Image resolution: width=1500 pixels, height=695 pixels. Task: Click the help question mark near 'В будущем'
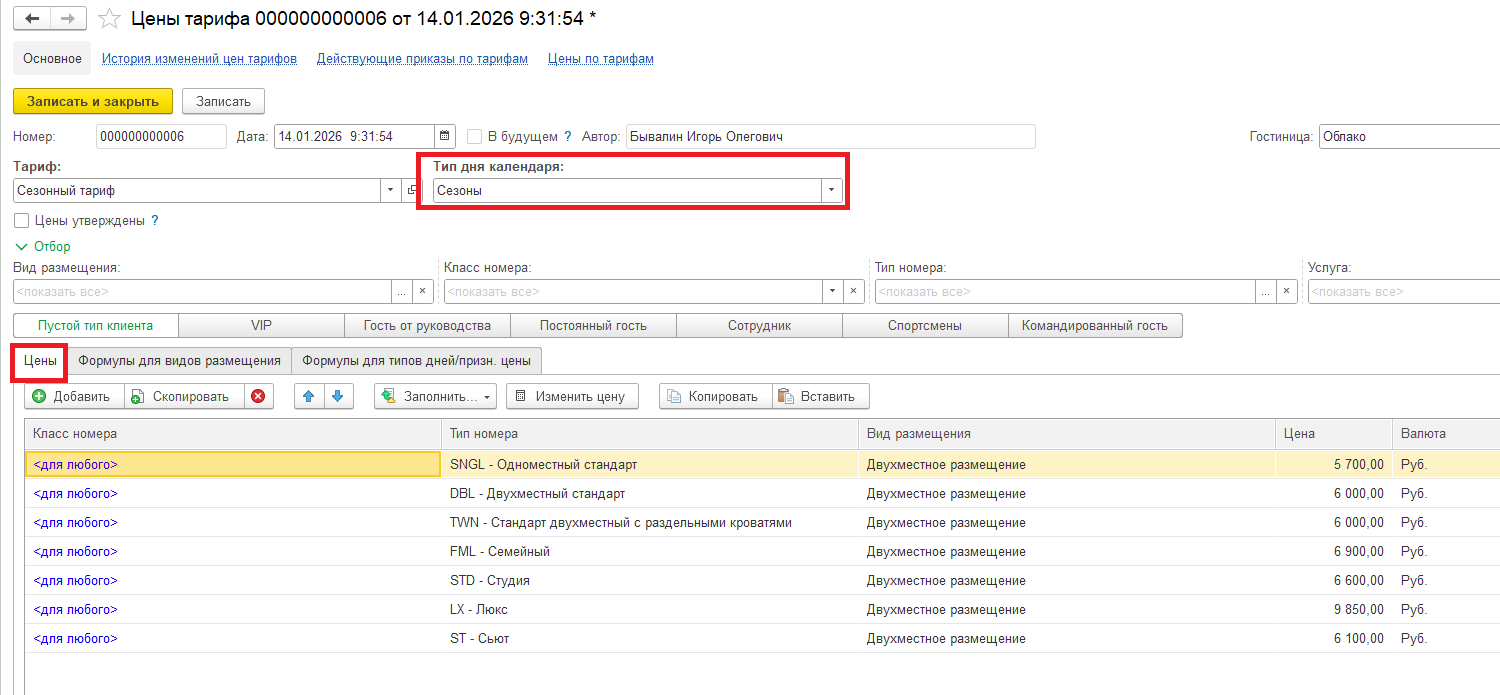pyautogui.click(x=568, y=137)
